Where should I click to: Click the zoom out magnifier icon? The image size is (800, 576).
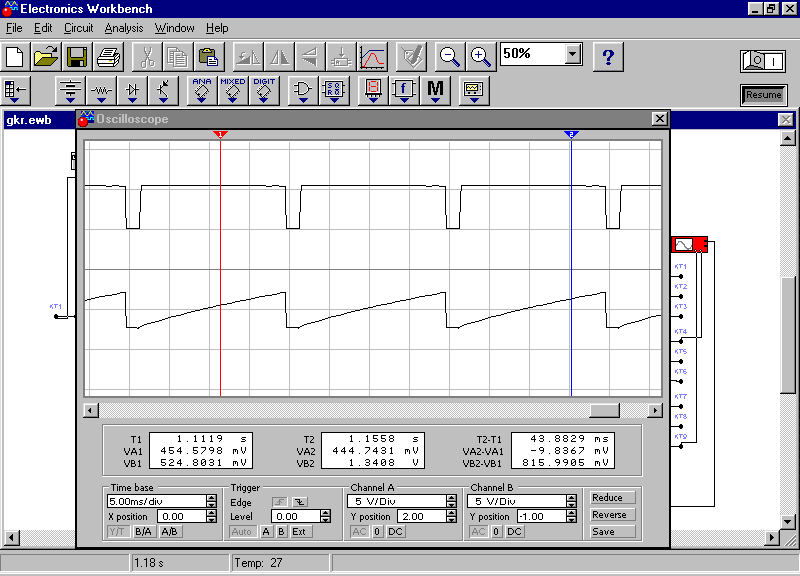[450, 56]
